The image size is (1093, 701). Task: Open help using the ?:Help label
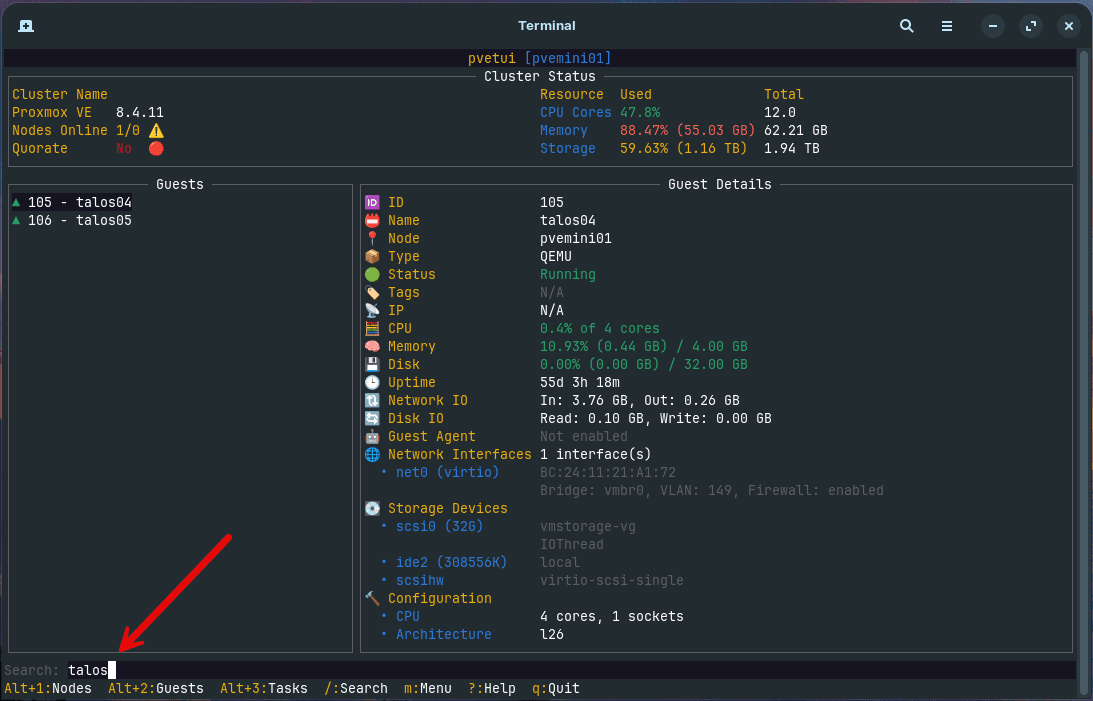coord(491,688)
